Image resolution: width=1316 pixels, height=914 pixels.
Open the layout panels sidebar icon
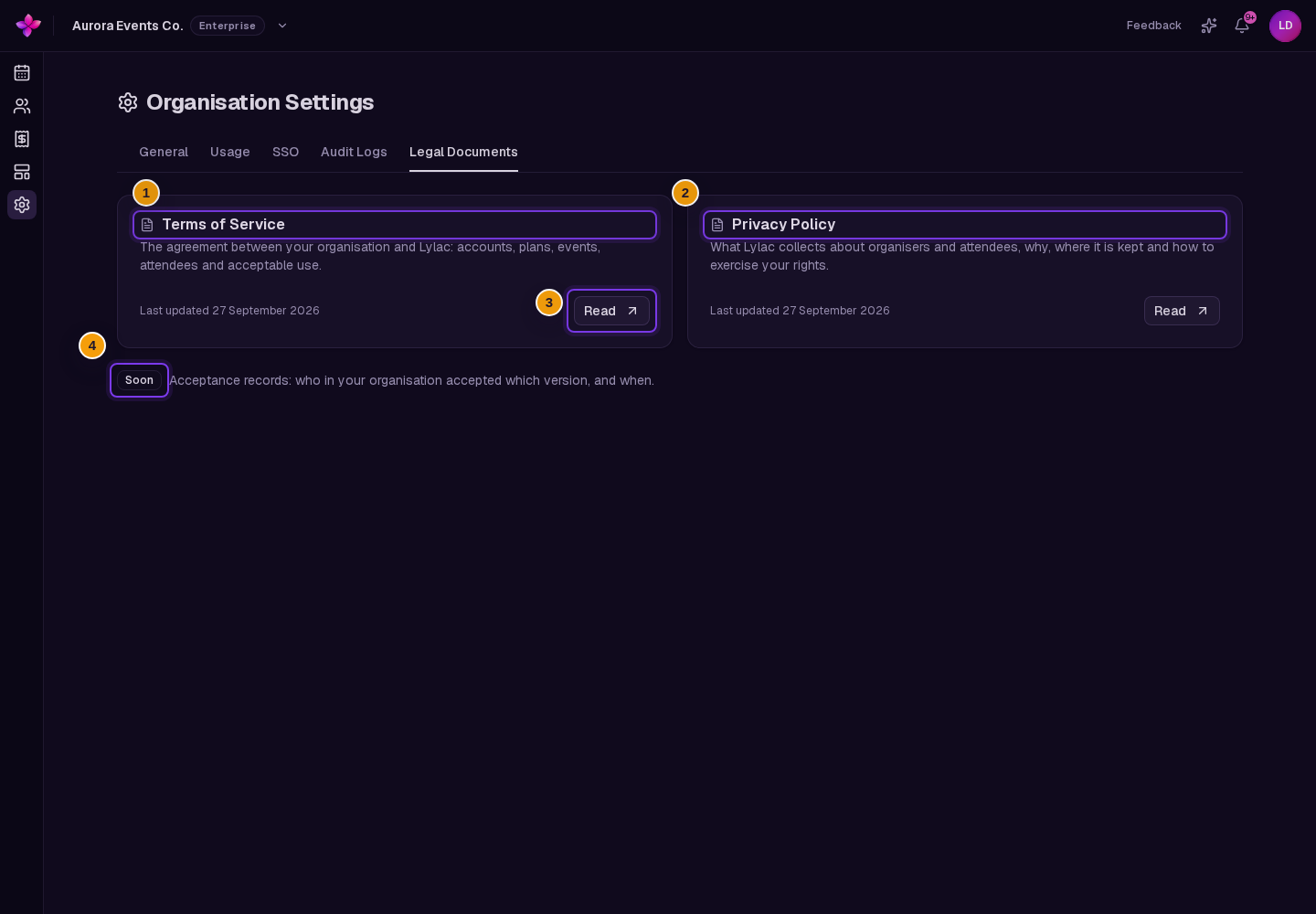tap(22, 172)
